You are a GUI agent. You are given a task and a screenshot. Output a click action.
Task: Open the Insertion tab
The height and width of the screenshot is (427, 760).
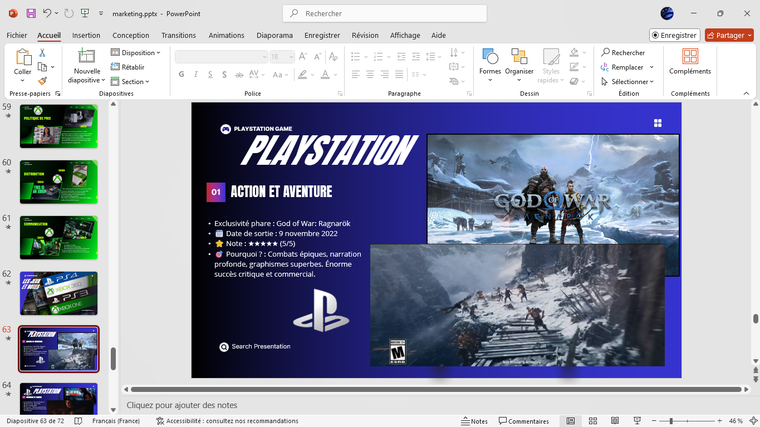(x=86, y=35)
